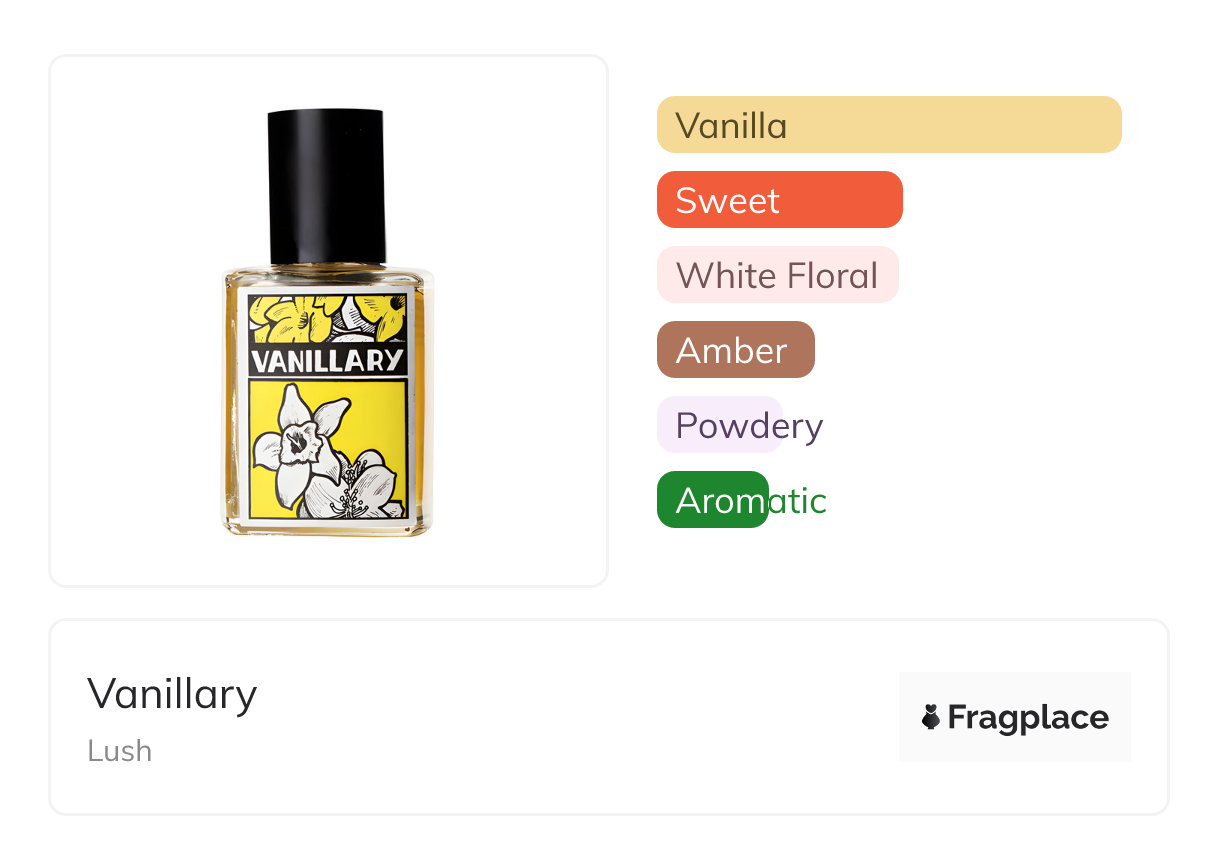
Task: Click the 'ery' letters outside Powdery bar
Action: [x=803, y=426]
